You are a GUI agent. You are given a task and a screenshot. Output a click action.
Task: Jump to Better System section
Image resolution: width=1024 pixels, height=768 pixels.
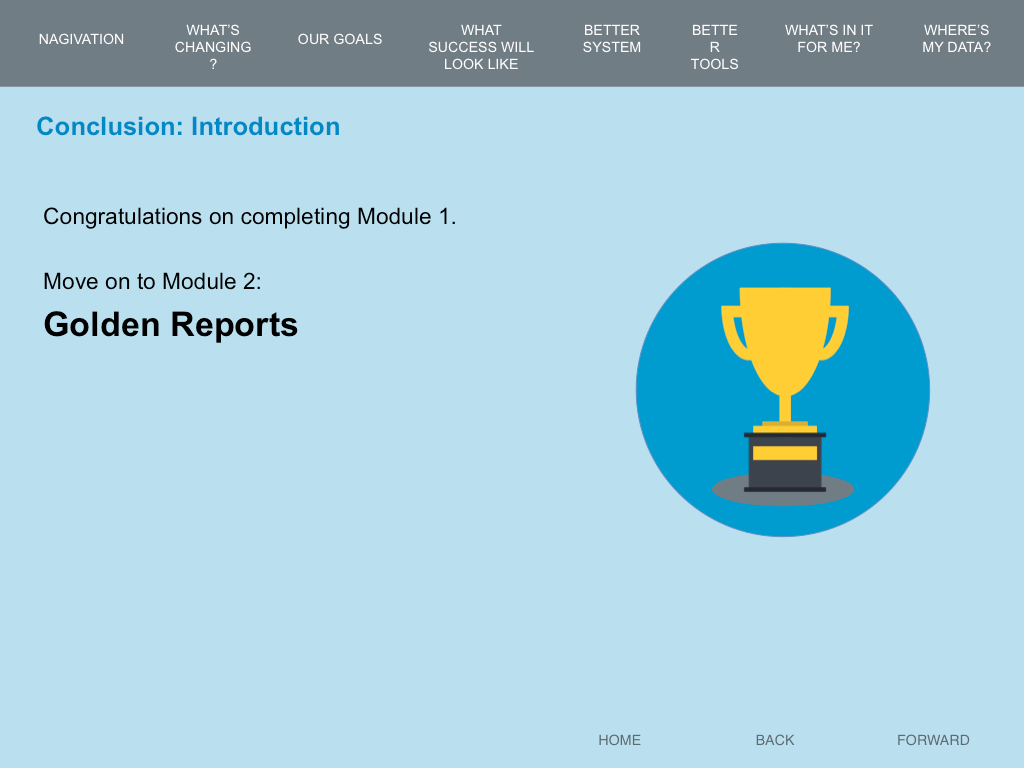(x=612, y=39)
